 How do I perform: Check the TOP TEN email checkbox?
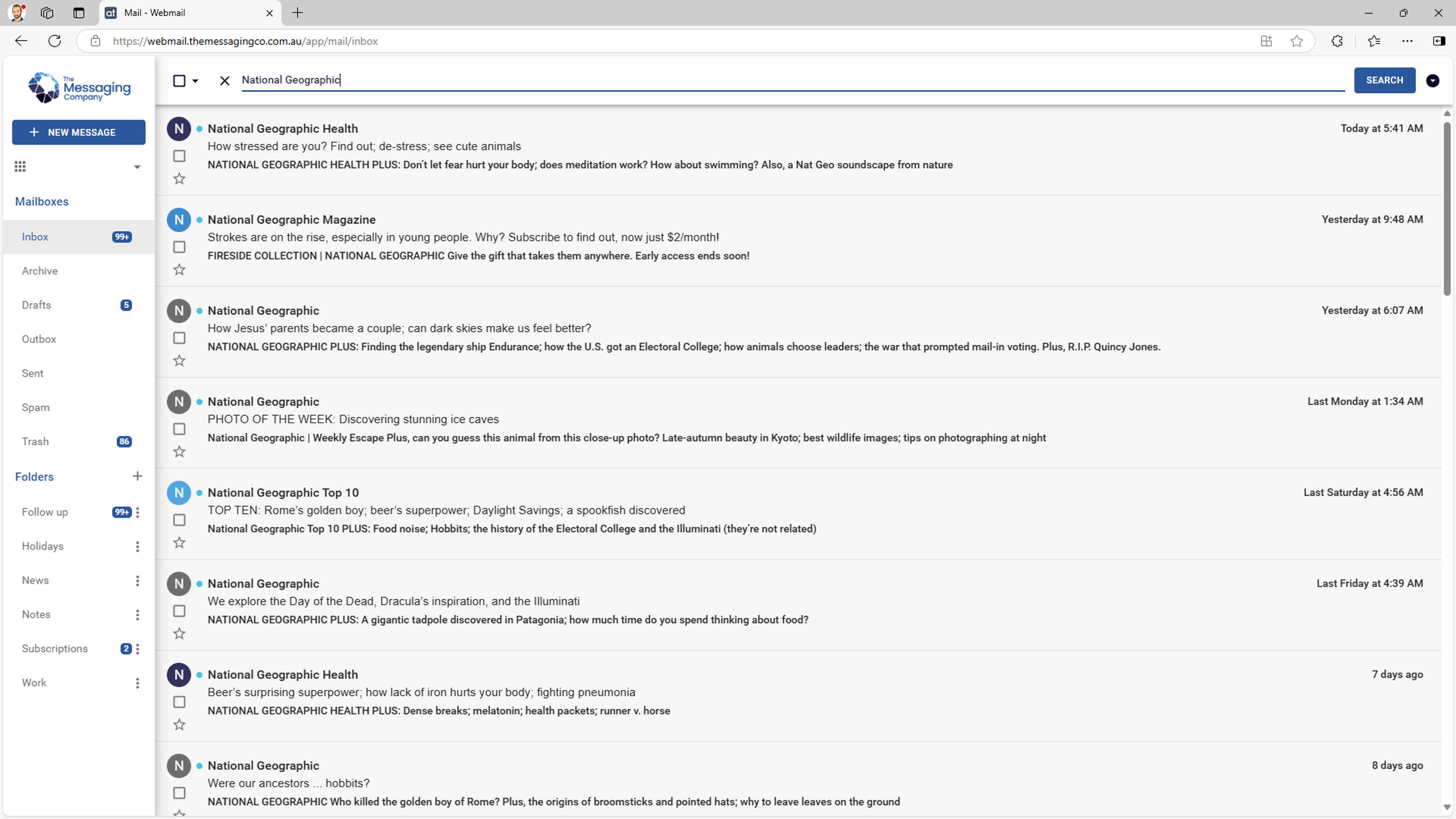coord(179,520)
